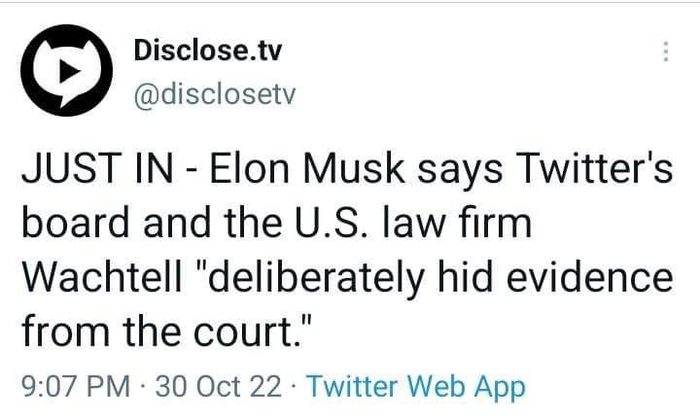Open the @disclosetv handle
The width and height of the screenshot is (700, 419).
(x=208, y=95)
